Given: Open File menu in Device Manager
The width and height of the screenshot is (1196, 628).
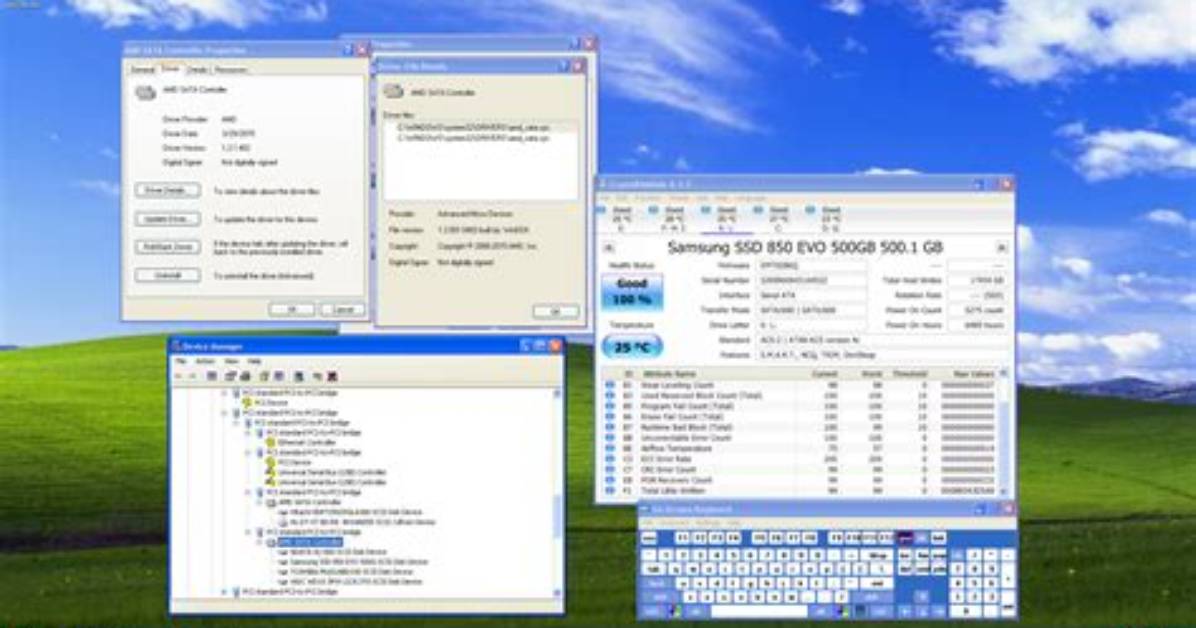Looking at the screenshot, I should tap(181, 361).
